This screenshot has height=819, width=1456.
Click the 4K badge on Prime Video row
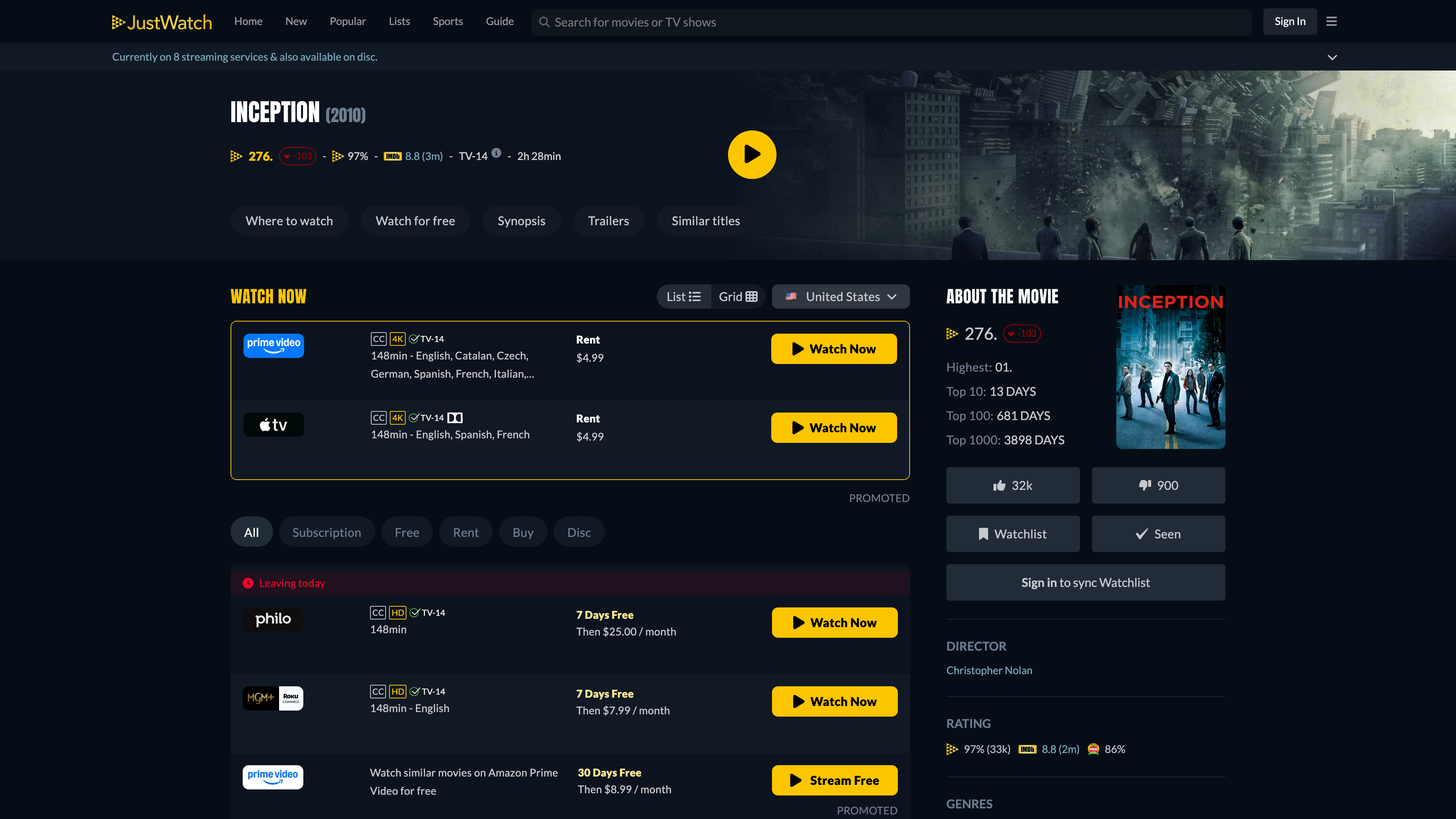(397, 339)
